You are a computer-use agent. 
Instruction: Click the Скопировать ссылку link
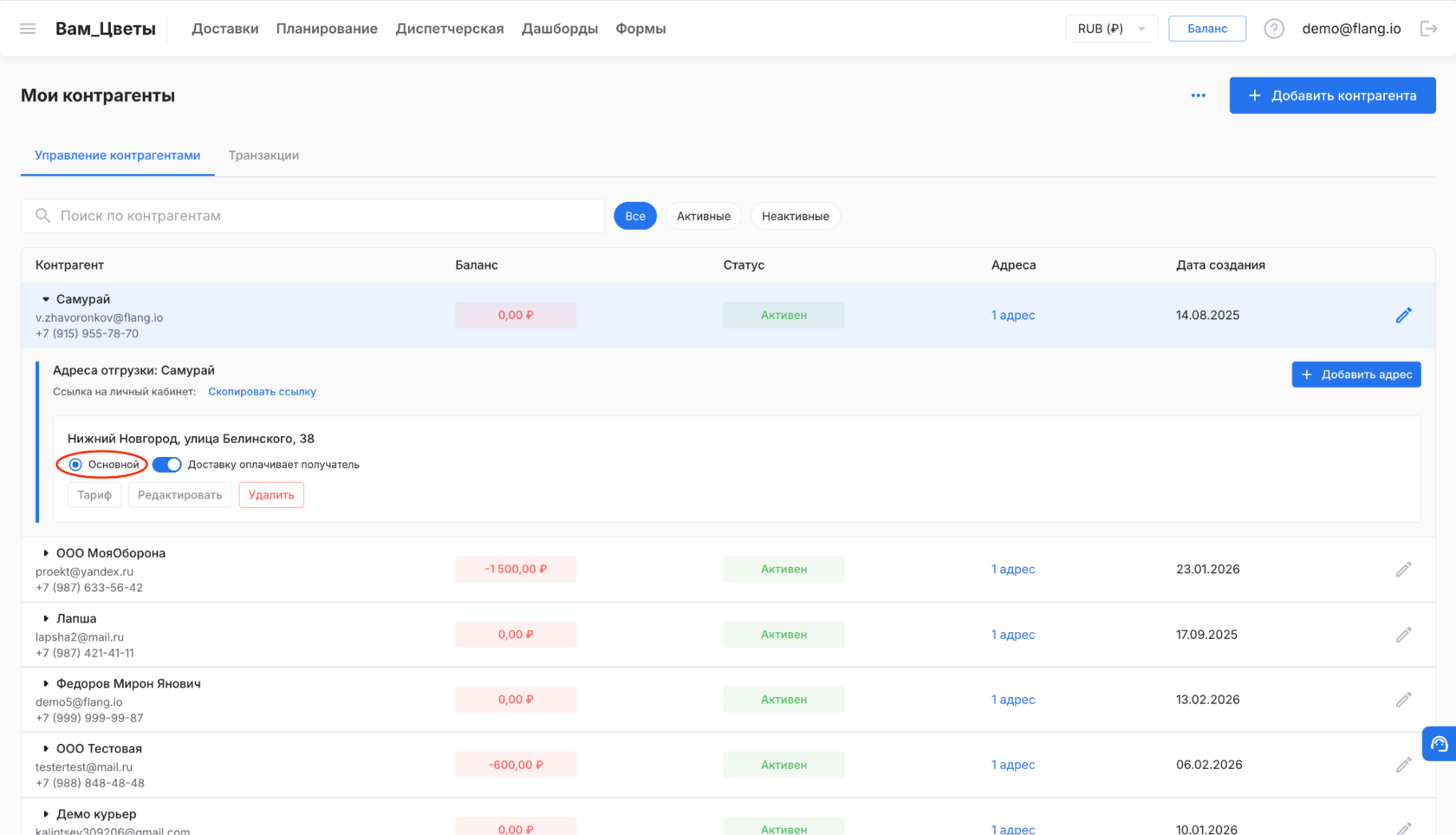[262, 392]
